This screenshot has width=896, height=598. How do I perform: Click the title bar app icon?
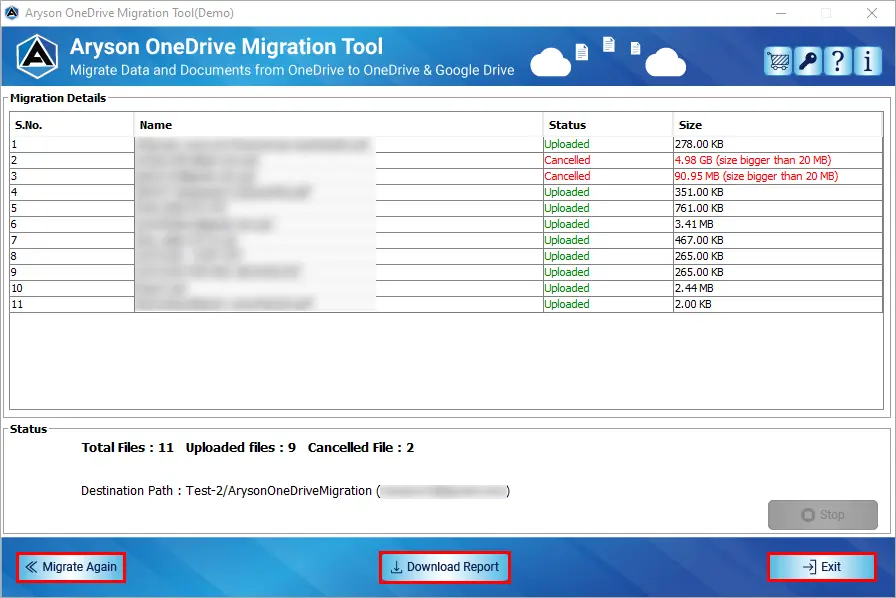click(x=11, y=13)
